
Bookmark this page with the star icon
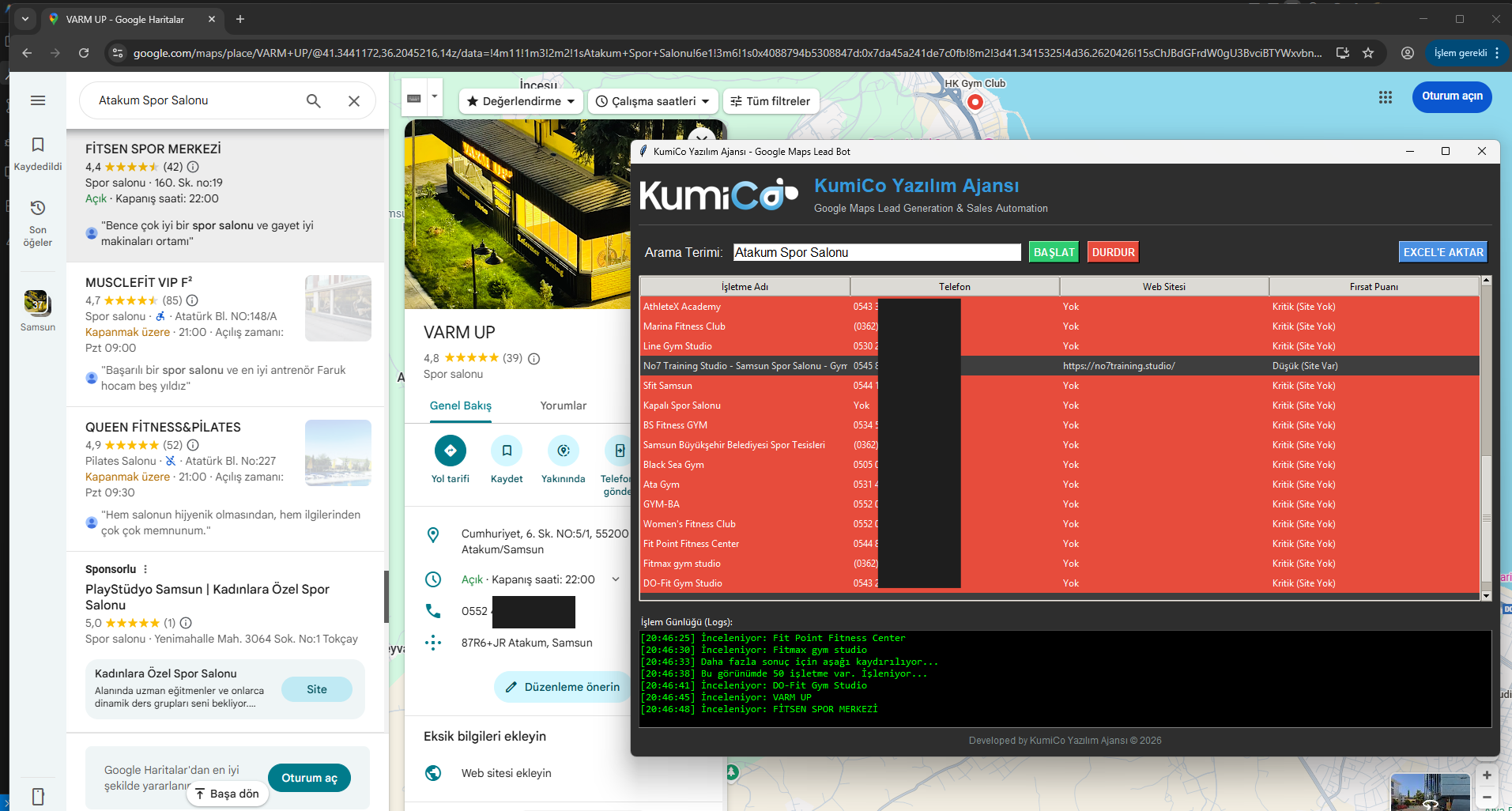1368,53
